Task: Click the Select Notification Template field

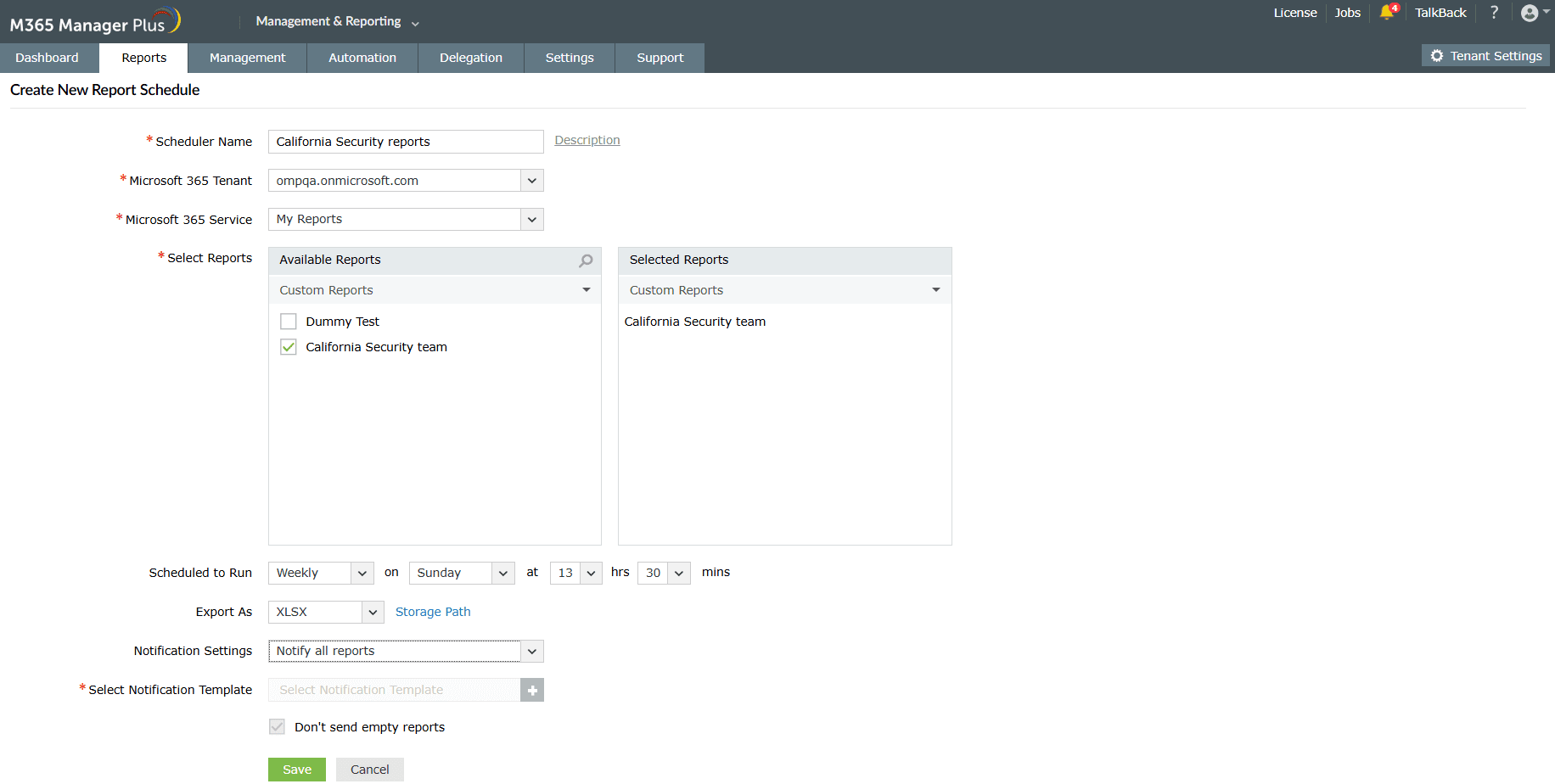Action: 395,691
